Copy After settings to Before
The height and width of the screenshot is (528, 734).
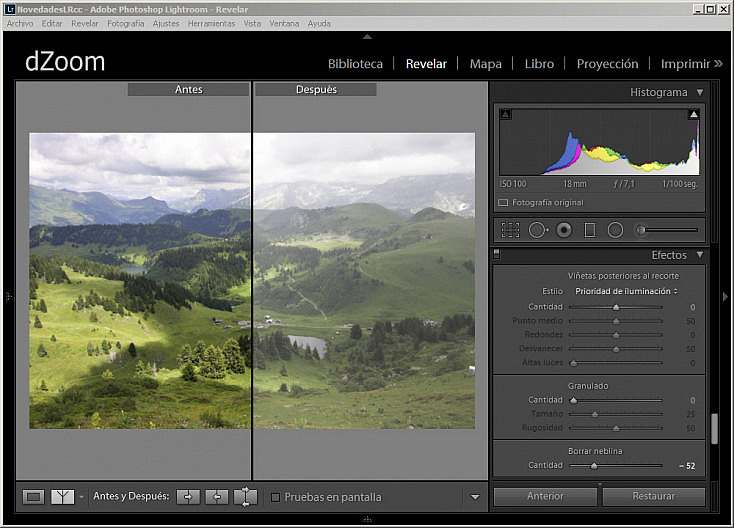pyautogui.click(x=217, y=497)
